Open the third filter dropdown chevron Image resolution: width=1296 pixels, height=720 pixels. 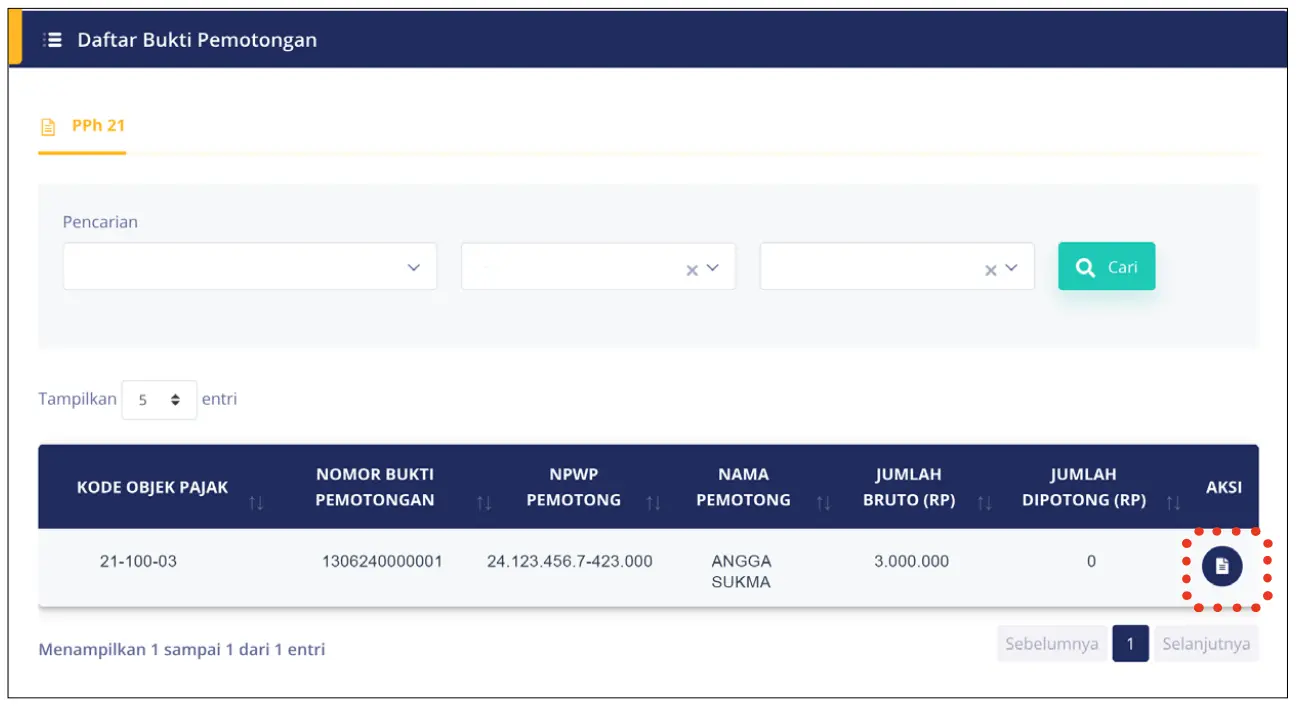pos(1009,266)
